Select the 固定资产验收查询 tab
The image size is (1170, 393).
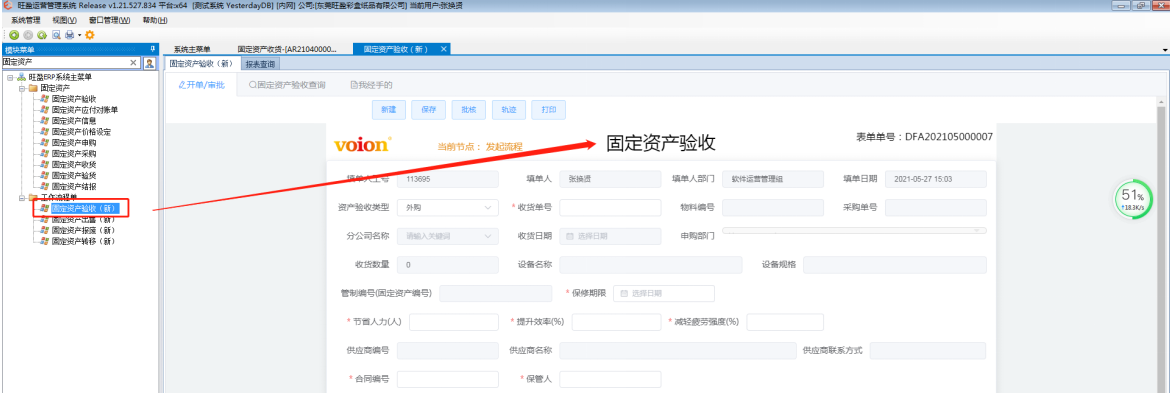(x=287, y=85)
